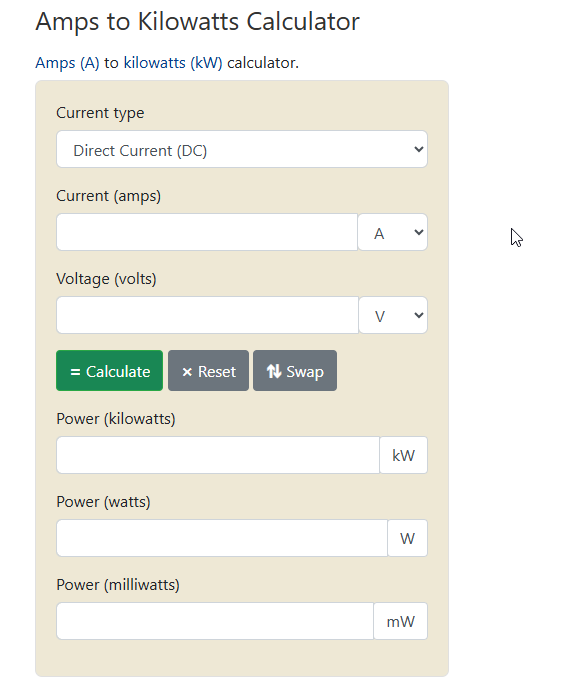Click the Power (watts) result field
Screen dimensions: 569x688
pyautogui.click(x=222, y=538)
